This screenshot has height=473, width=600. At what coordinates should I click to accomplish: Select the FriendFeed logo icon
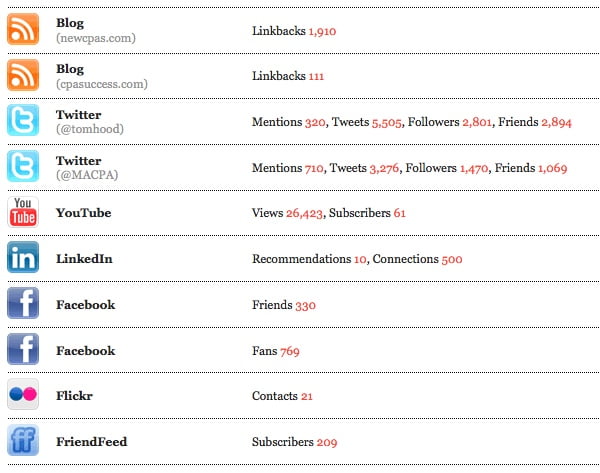23,441
